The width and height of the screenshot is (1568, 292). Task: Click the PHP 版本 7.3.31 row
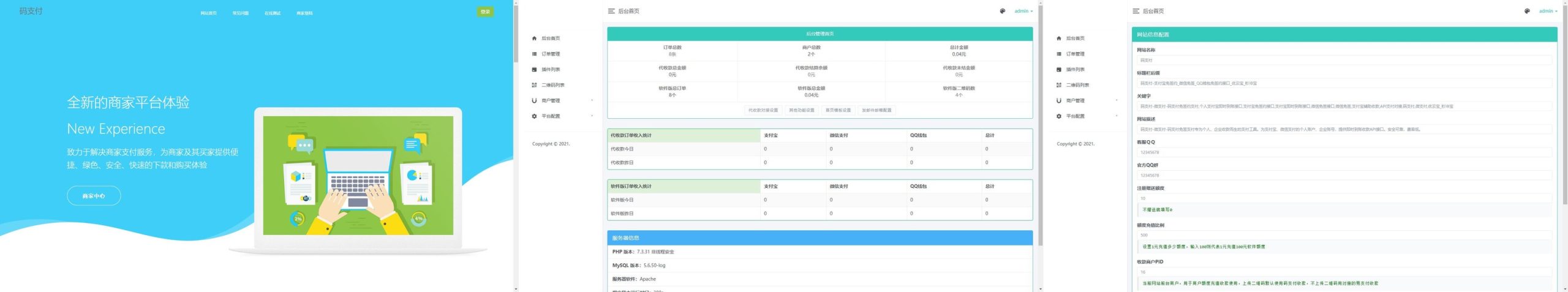820,252
